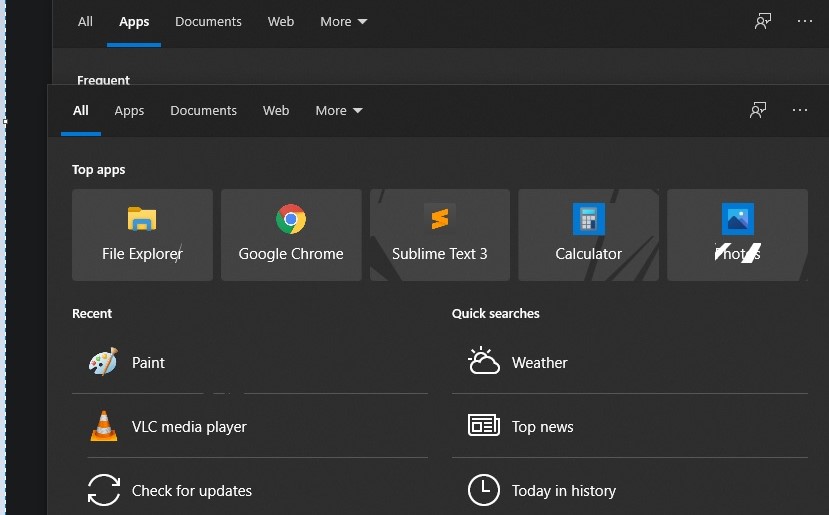Open three-dot options in back search window
This screenshot has width=829, height=515.
805,21
